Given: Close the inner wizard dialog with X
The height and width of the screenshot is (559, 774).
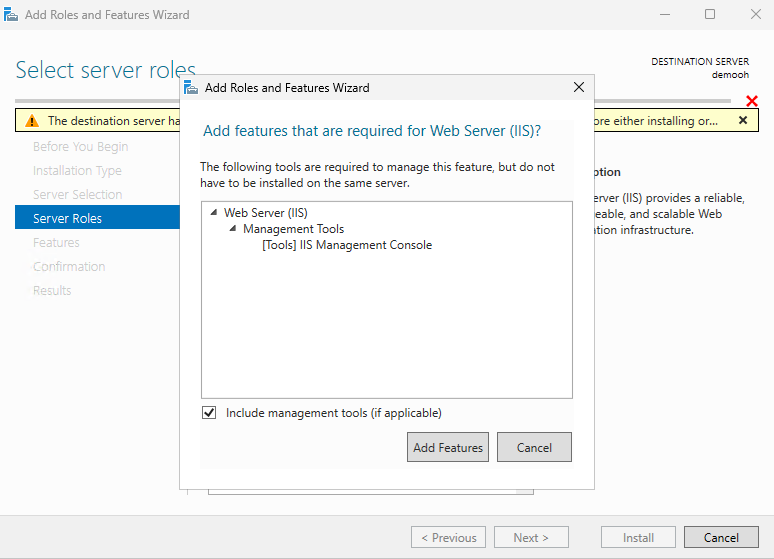Looking at the screenshot, I should 579,87.
